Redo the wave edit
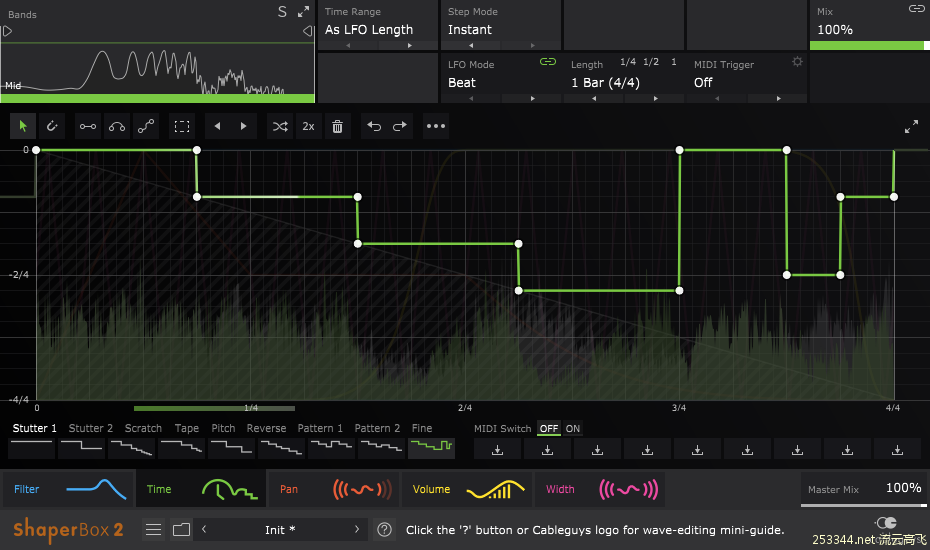 (x=400, y=126)
